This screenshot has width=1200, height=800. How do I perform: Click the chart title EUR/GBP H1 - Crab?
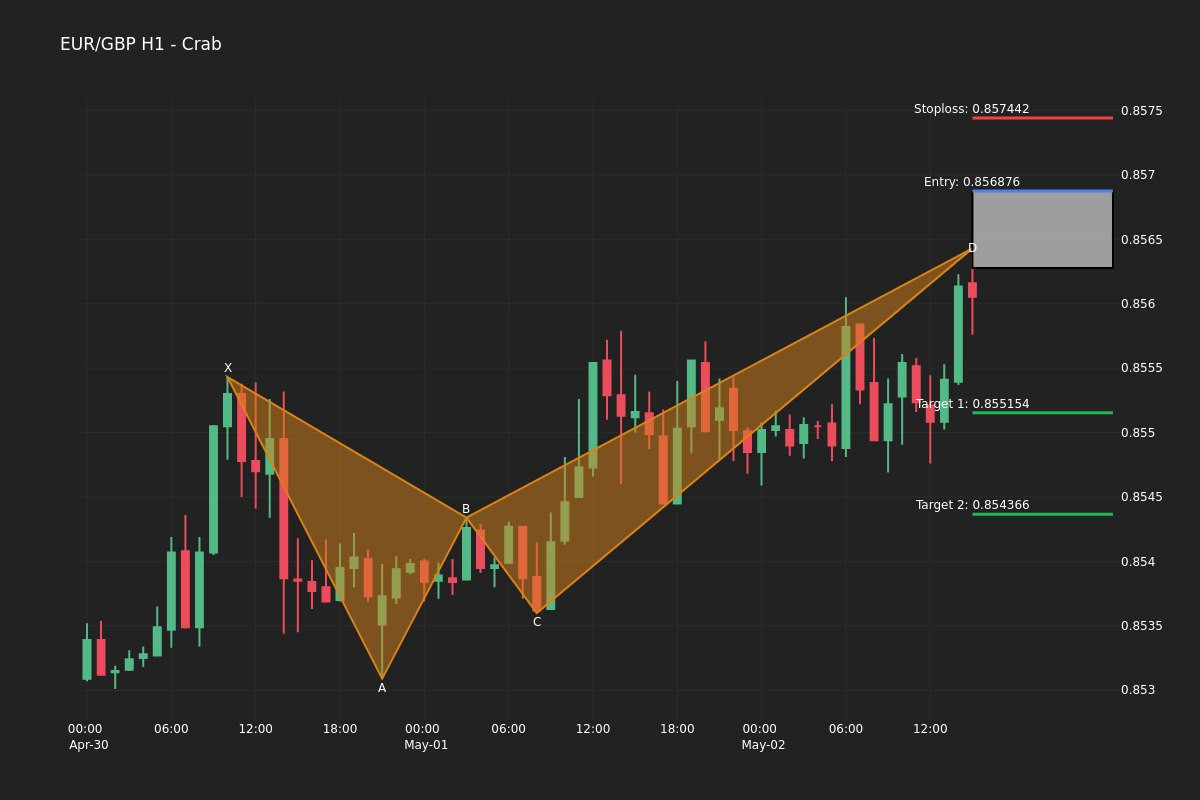[141, 44]
